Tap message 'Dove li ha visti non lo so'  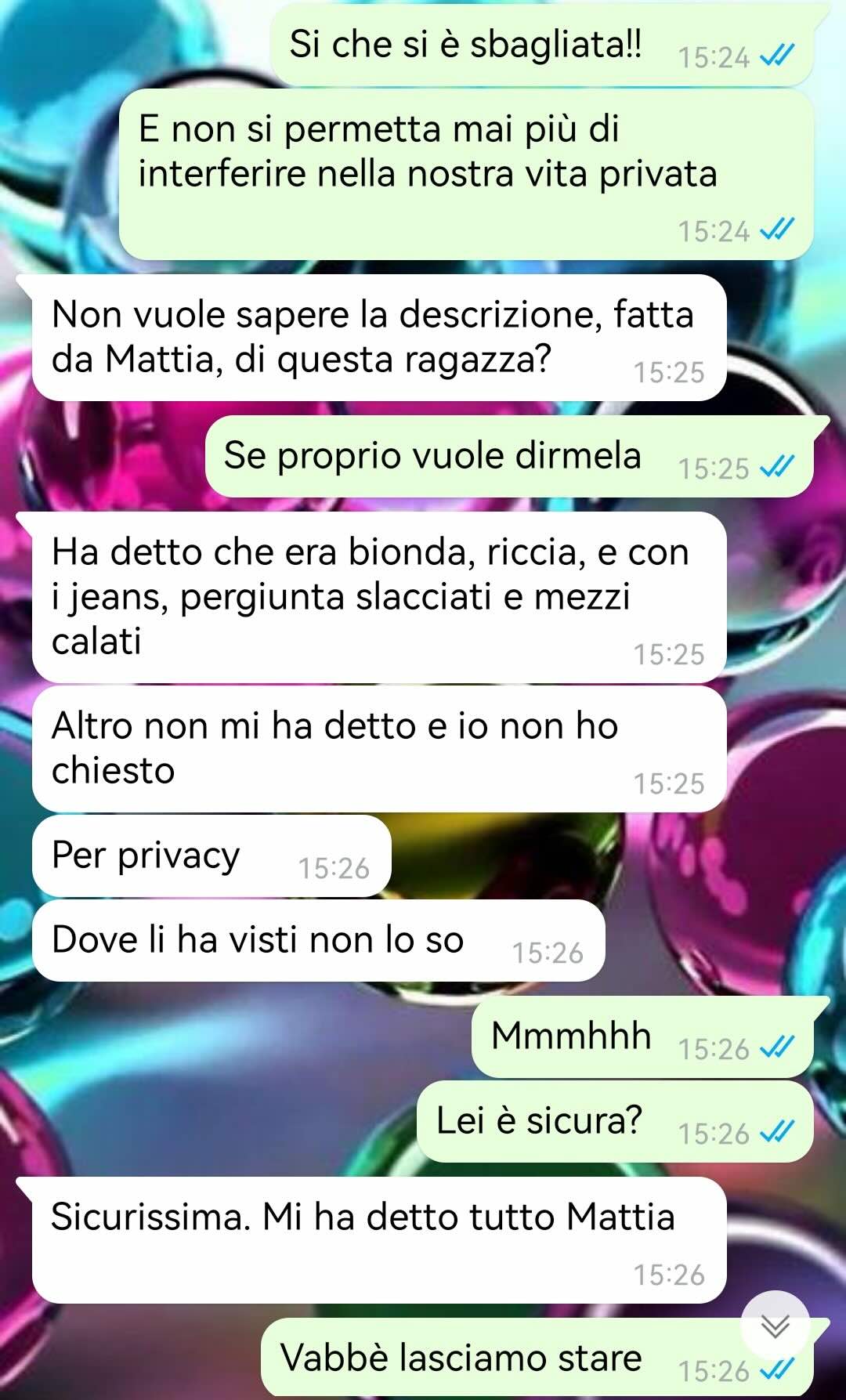[318, 940]
